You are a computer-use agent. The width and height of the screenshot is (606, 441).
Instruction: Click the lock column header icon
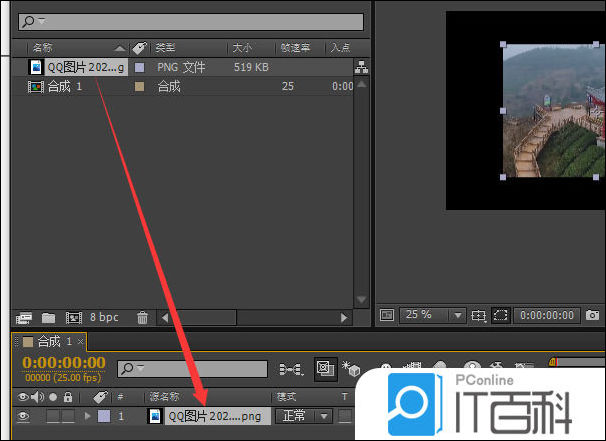coord(68,397)
